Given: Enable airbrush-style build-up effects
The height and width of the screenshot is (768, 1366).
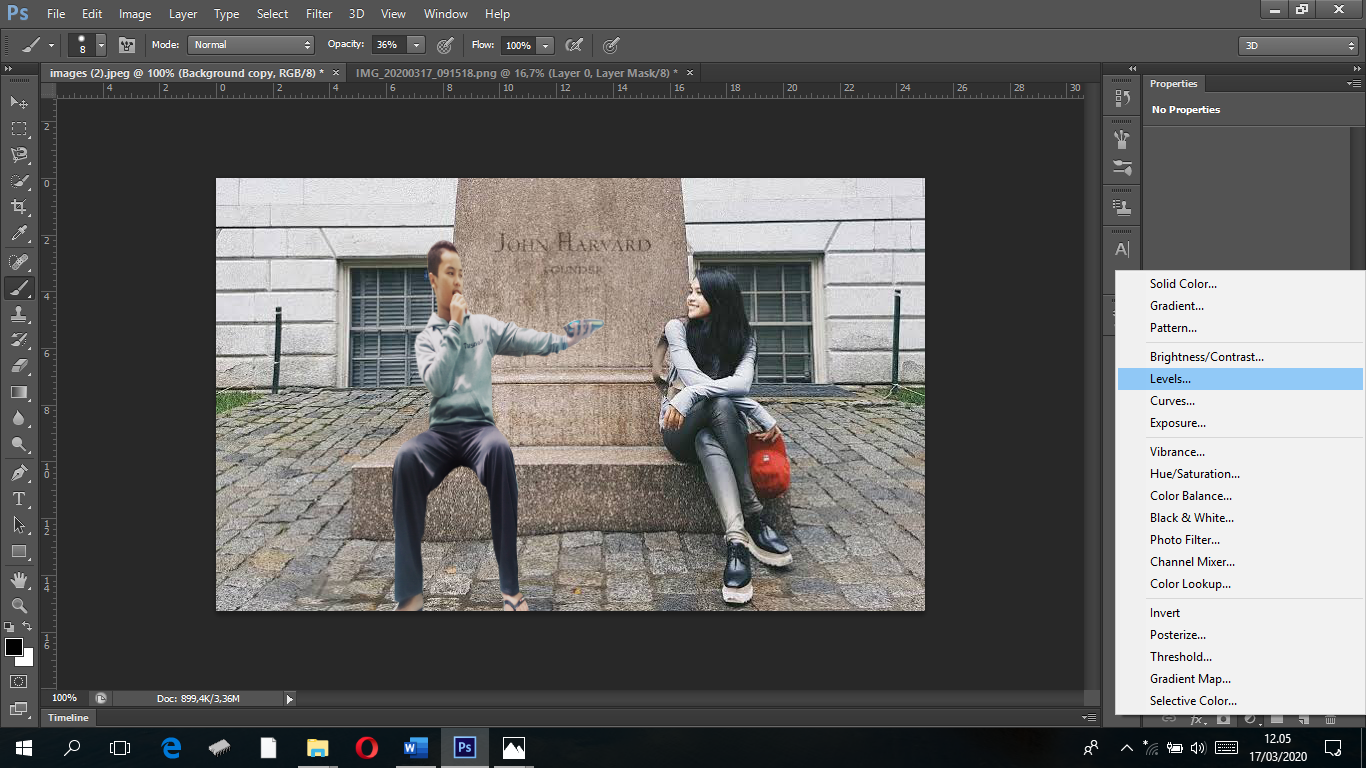Looking at the screenshot, I should [574, 45].
